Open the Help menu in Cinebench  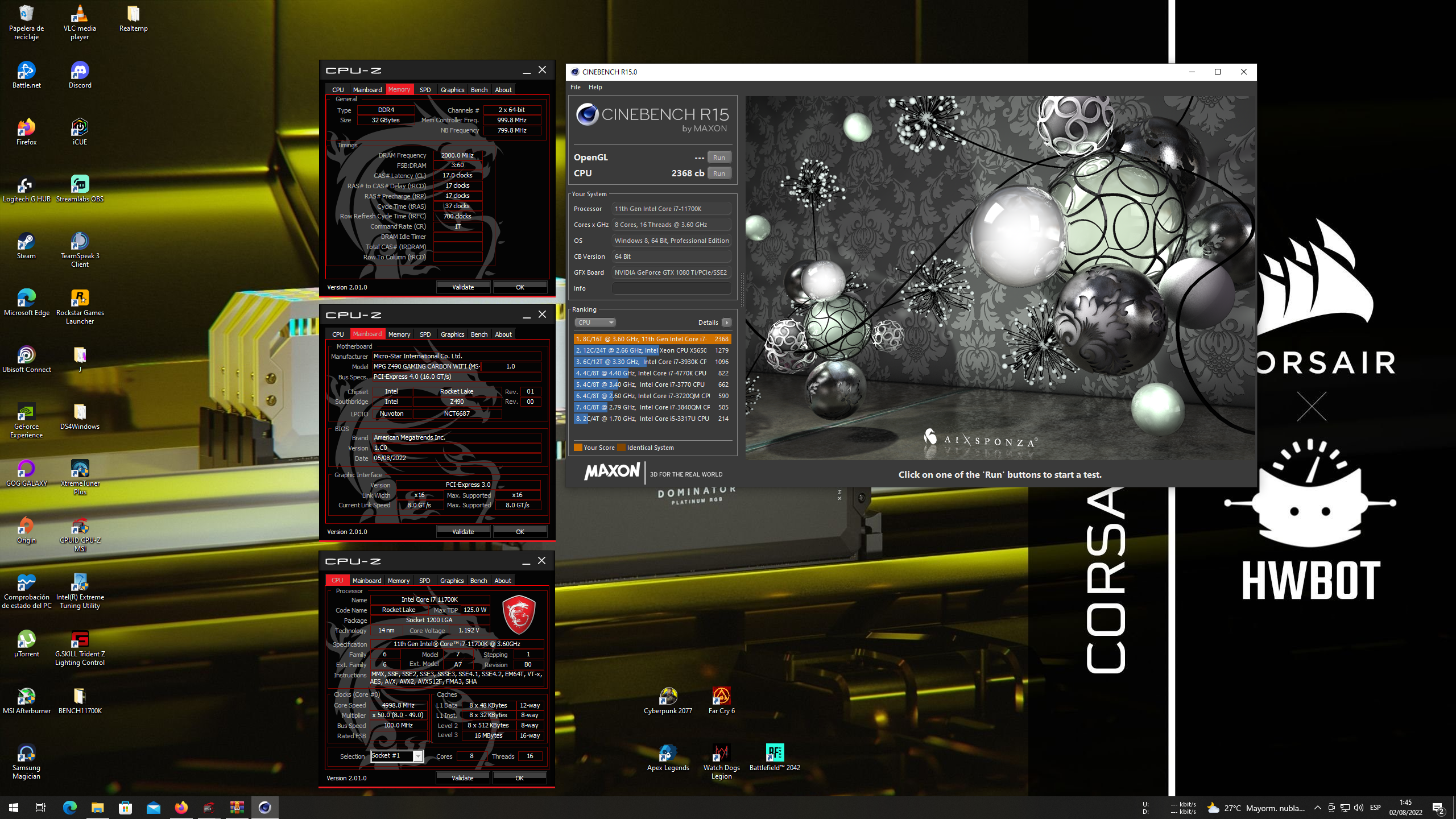pyautogui.click(x=595, y=87)
